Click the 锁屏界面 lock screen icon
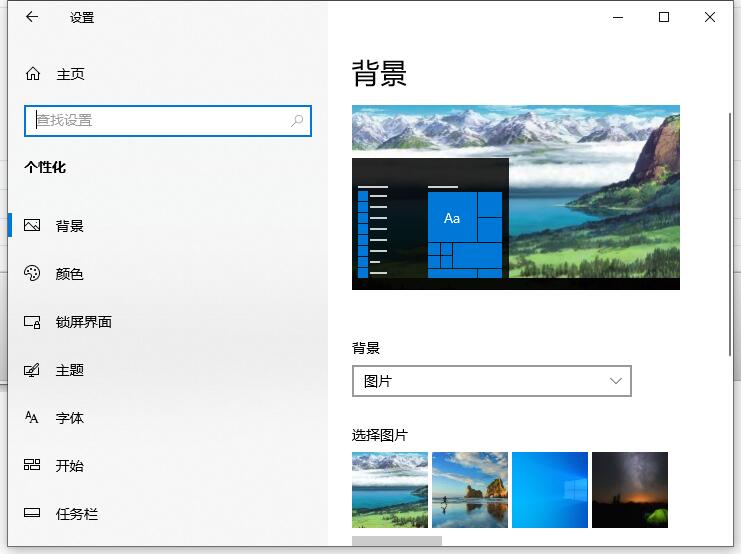This screenshot has width=741, height=554. point(32,322)
